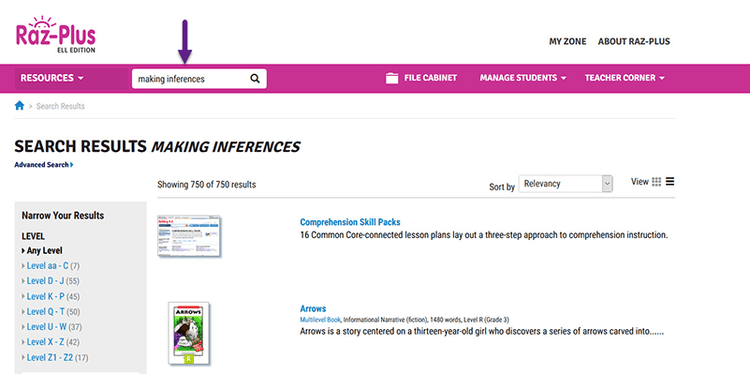Image resolution: width=750 pixels, height=374 pixels.
Task: Filter results by Level K - P
Action: 45,297
